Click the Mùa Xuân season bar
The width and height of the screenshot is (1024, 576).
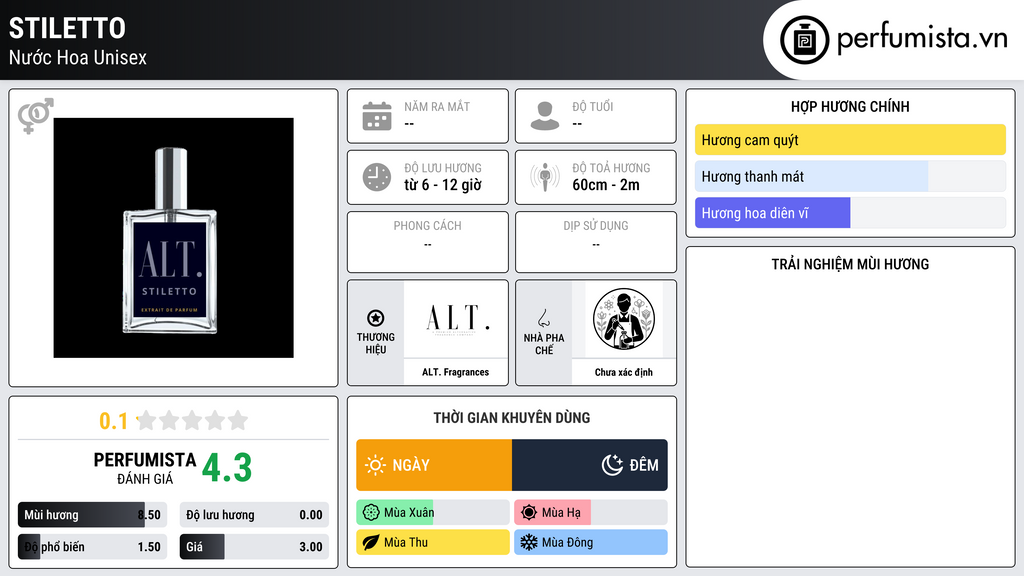pos(433,513)
